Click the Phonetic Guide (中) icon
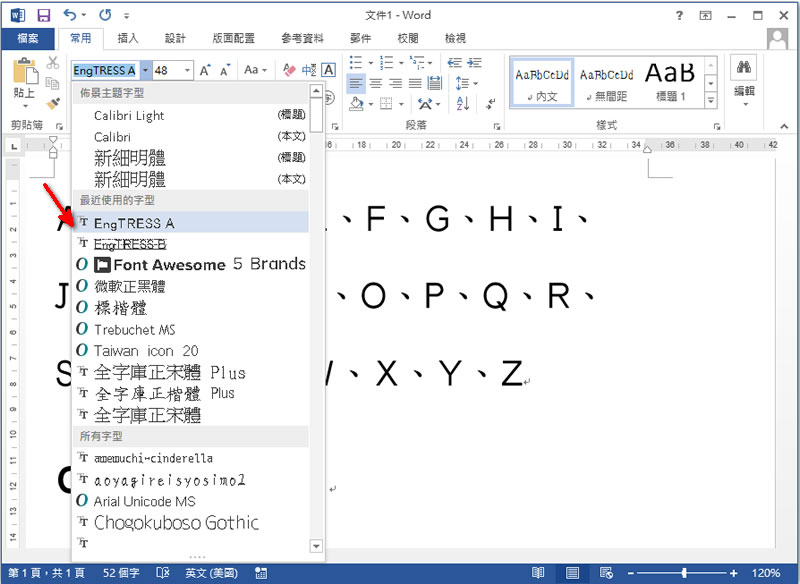This screenshot has height=584, width=800. [x=309, y=70]
